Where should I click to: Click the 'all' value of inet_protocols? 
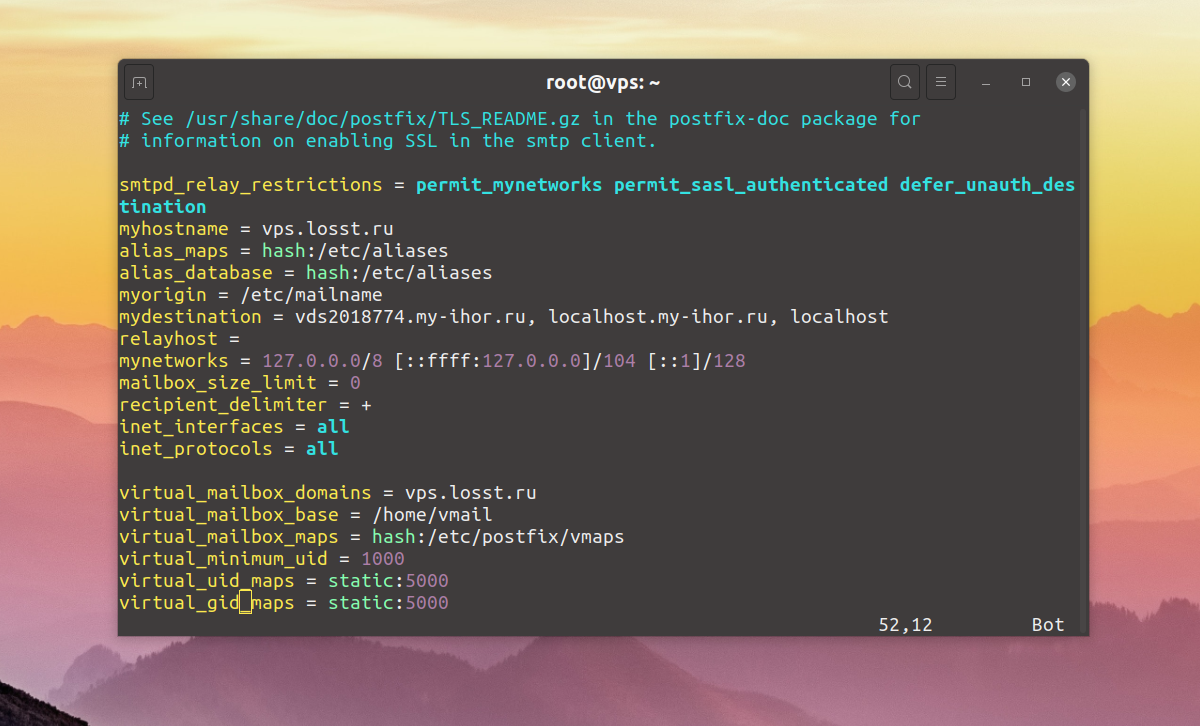322,449
